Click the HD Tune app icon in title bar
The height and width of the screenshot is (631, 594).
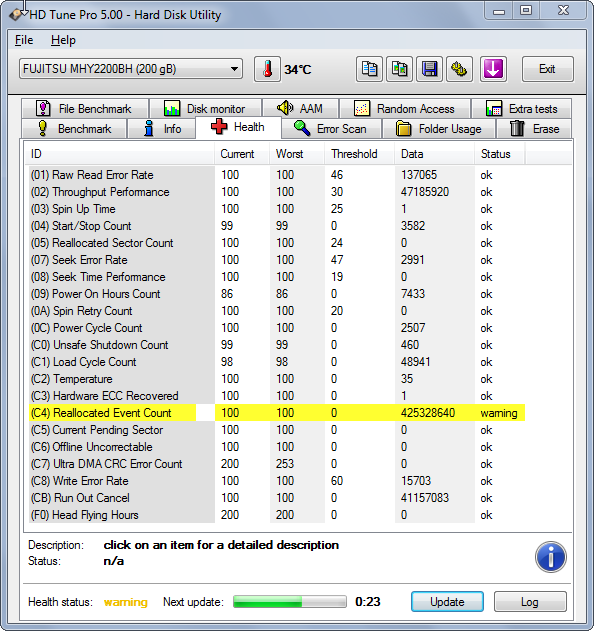coord(17,14)
